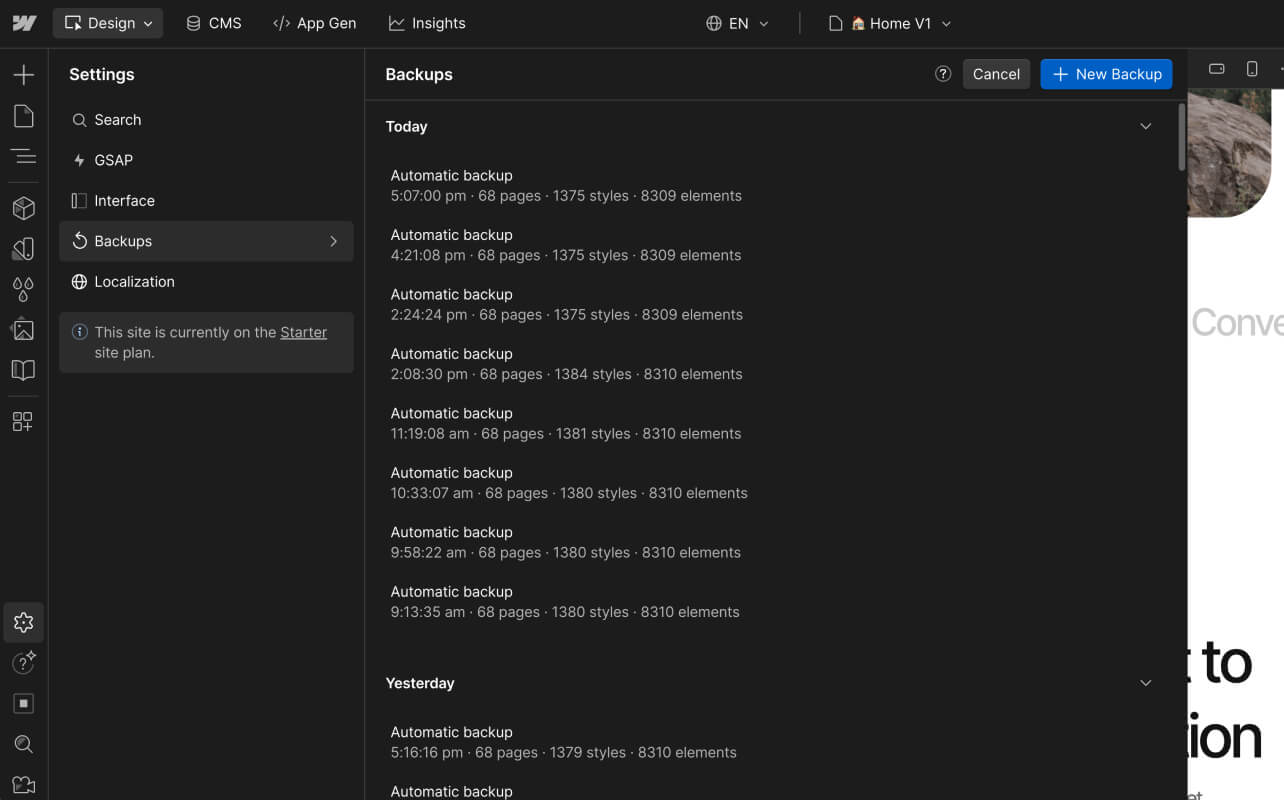Open the Components panel

click(x=23, y=208)
